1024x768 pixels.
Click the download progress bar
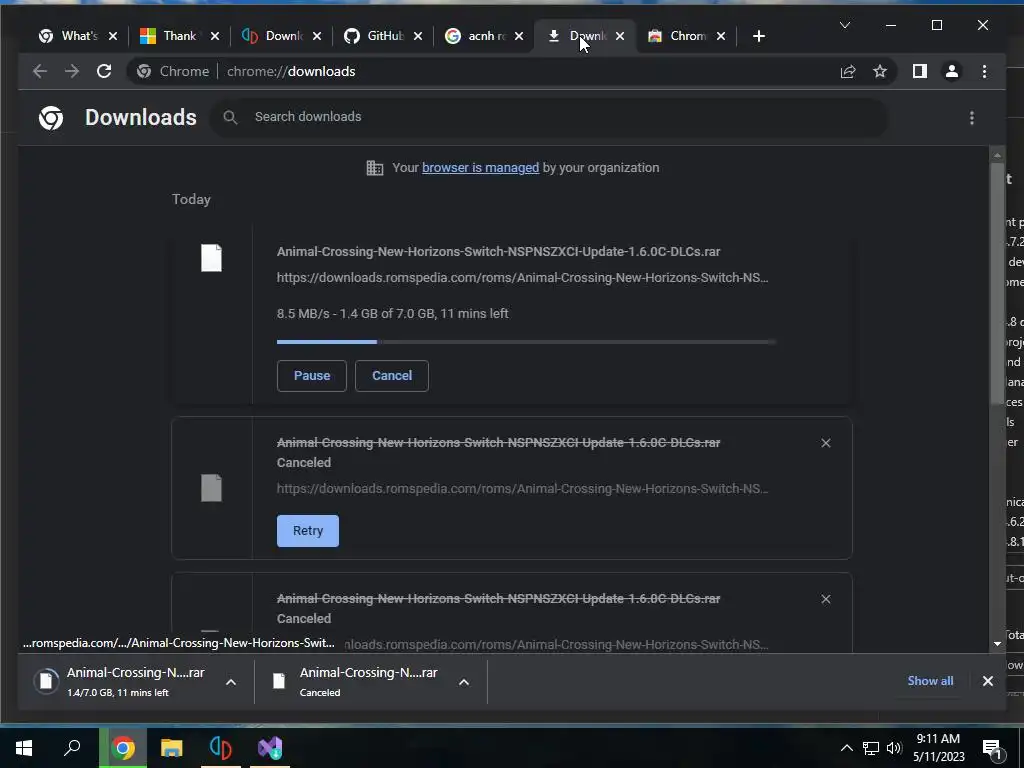(526, 342)
